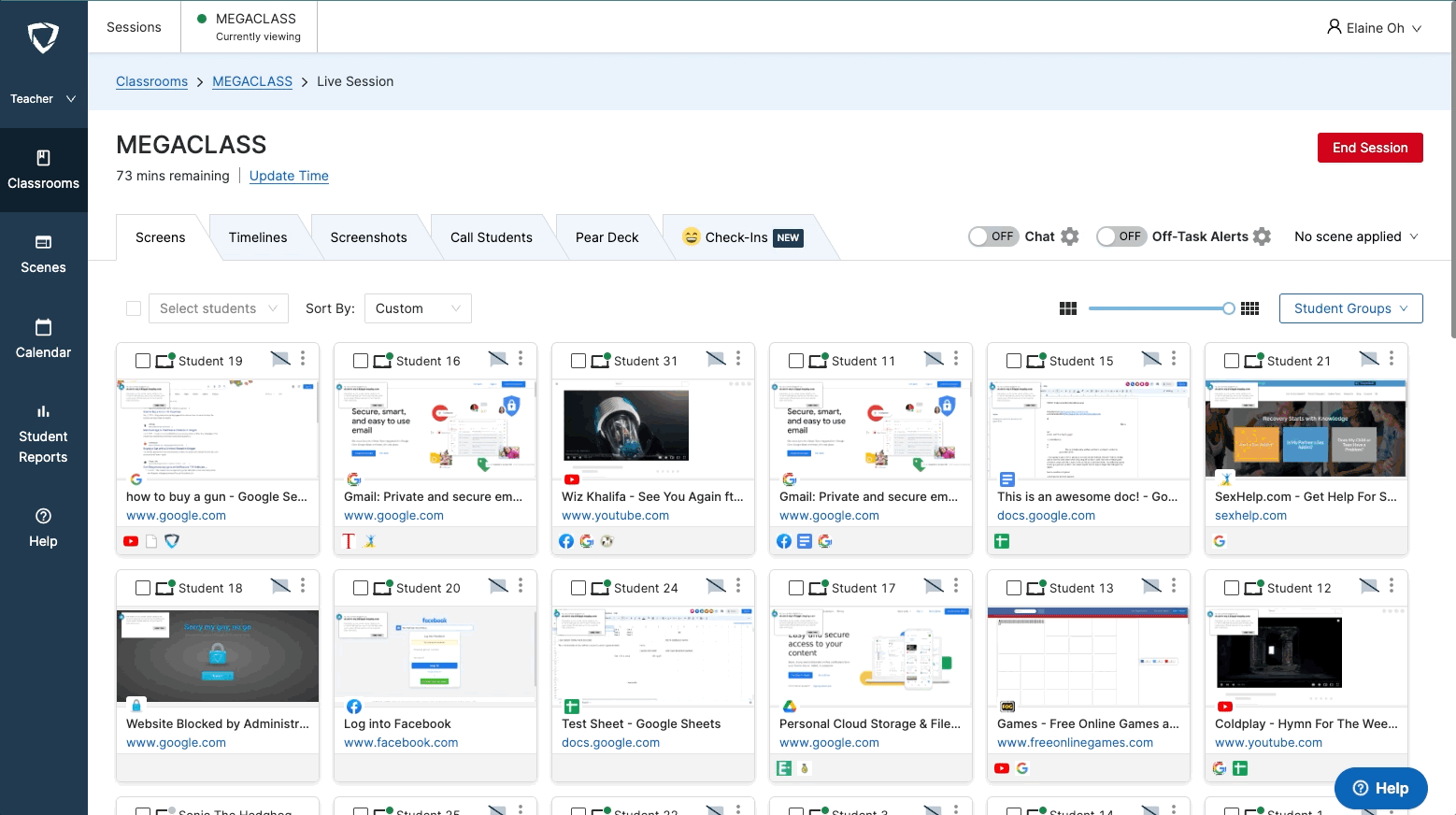Open Student 21 three-dot menu
Image resolution: width=1456 pixels, height=815 pixels.
pos(1392,359)
